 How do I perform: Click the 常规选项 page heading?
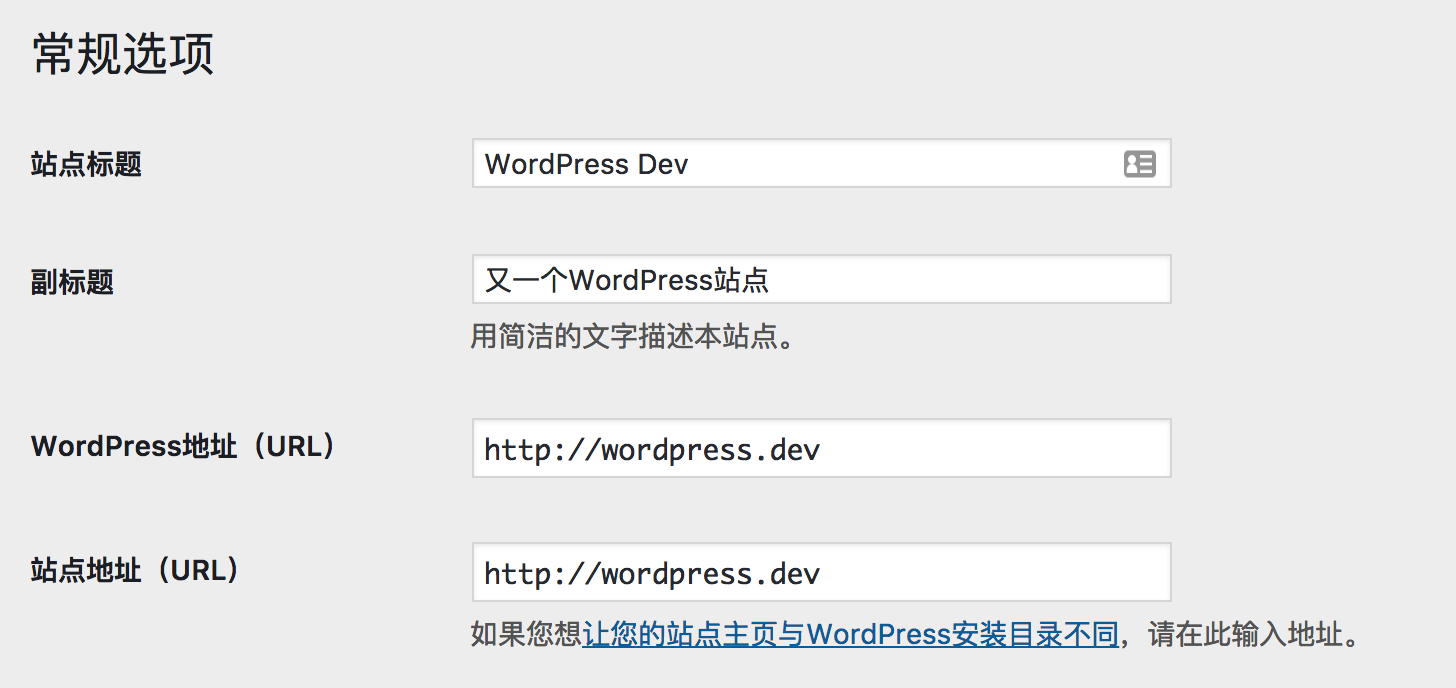(123, 54)
